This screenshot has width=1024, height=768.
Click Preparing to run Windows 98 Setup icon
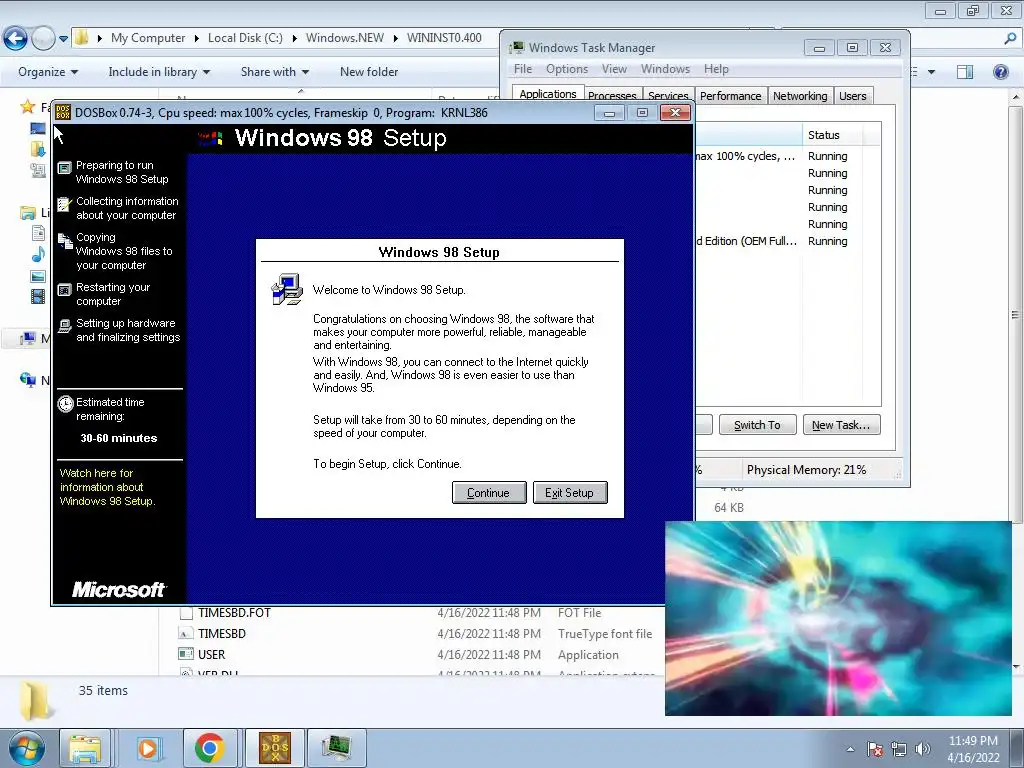click(x=64, y=168)
